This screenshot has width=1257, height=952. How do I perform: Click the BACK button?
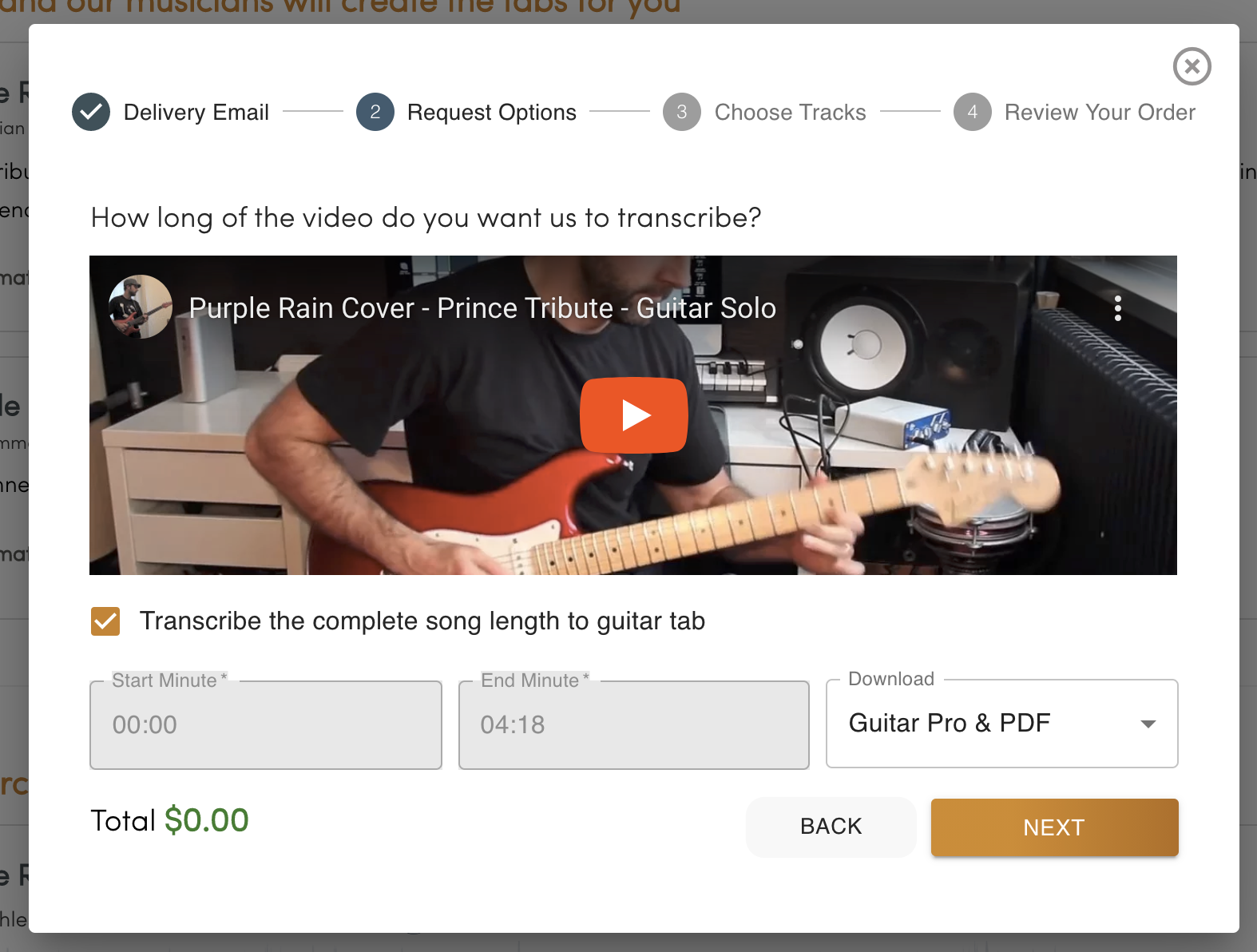coord(831,827)
